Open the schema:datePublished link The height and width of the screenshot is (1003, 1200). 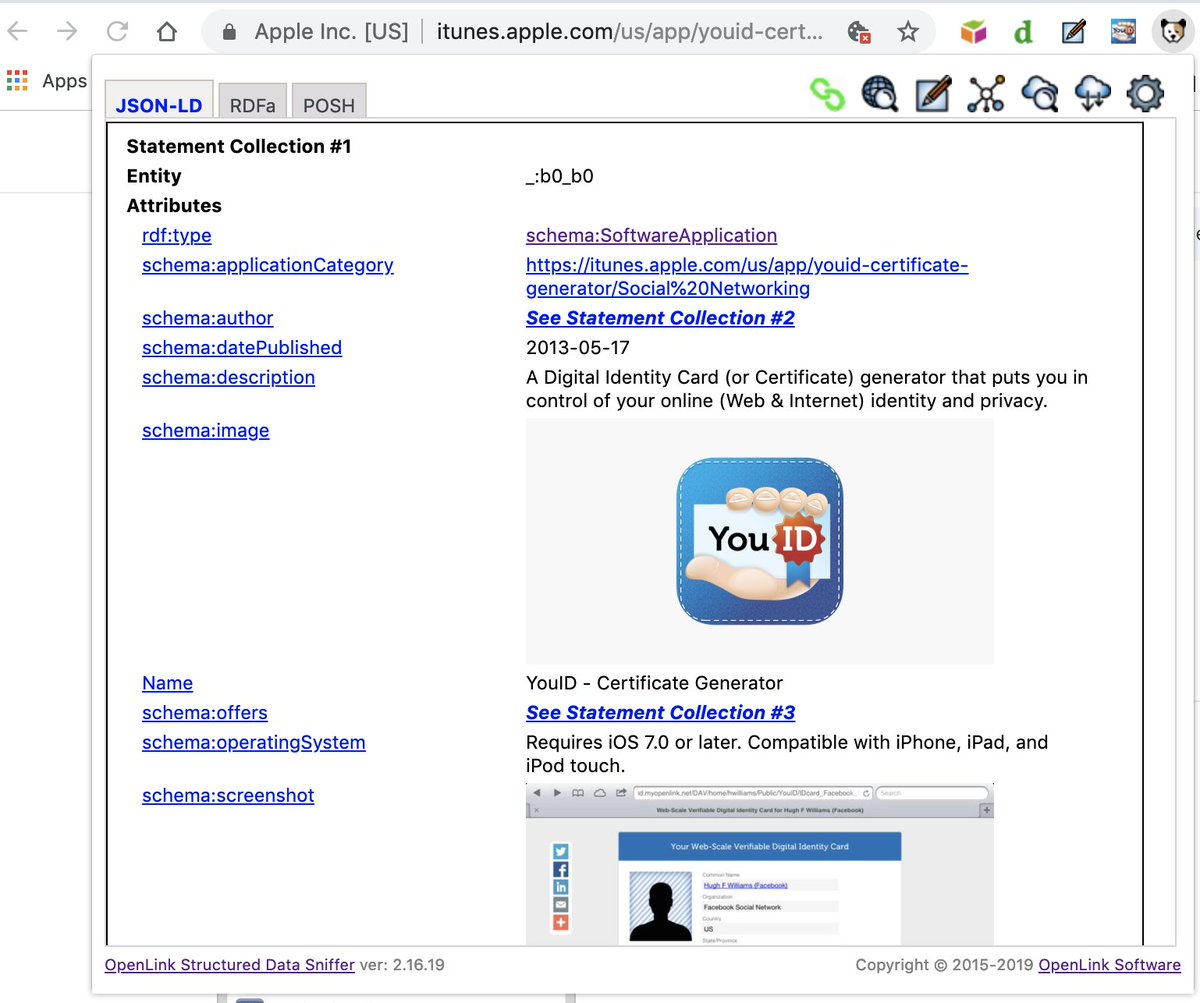click(x=242, y=348)
